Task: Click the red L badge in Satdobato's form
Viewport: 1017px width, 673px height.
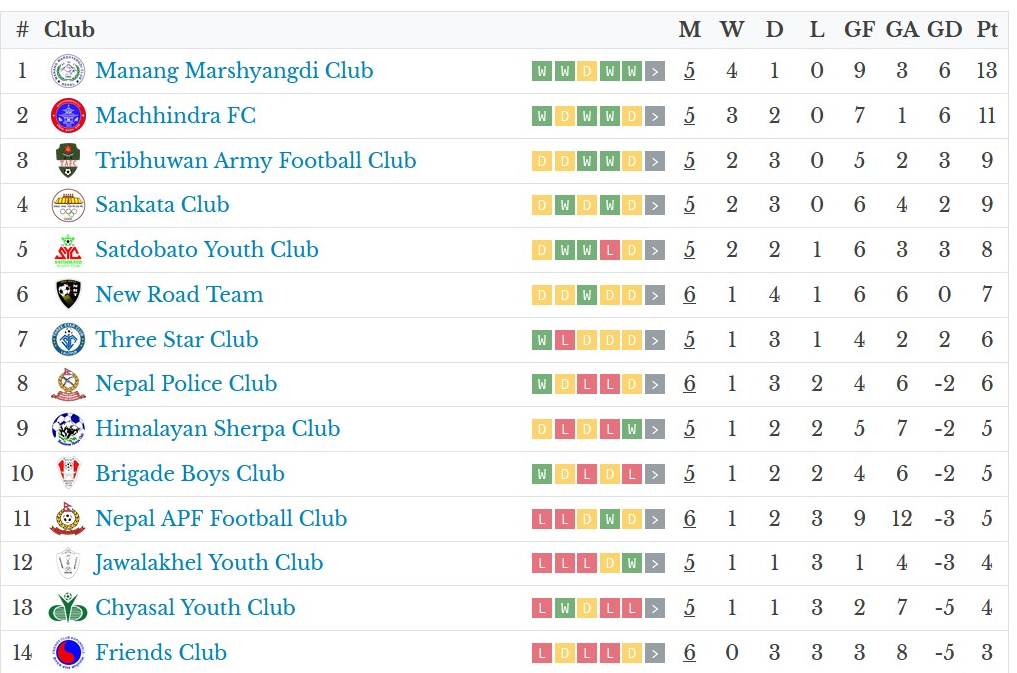Action: pyautogui.click(x=610, y=250)
